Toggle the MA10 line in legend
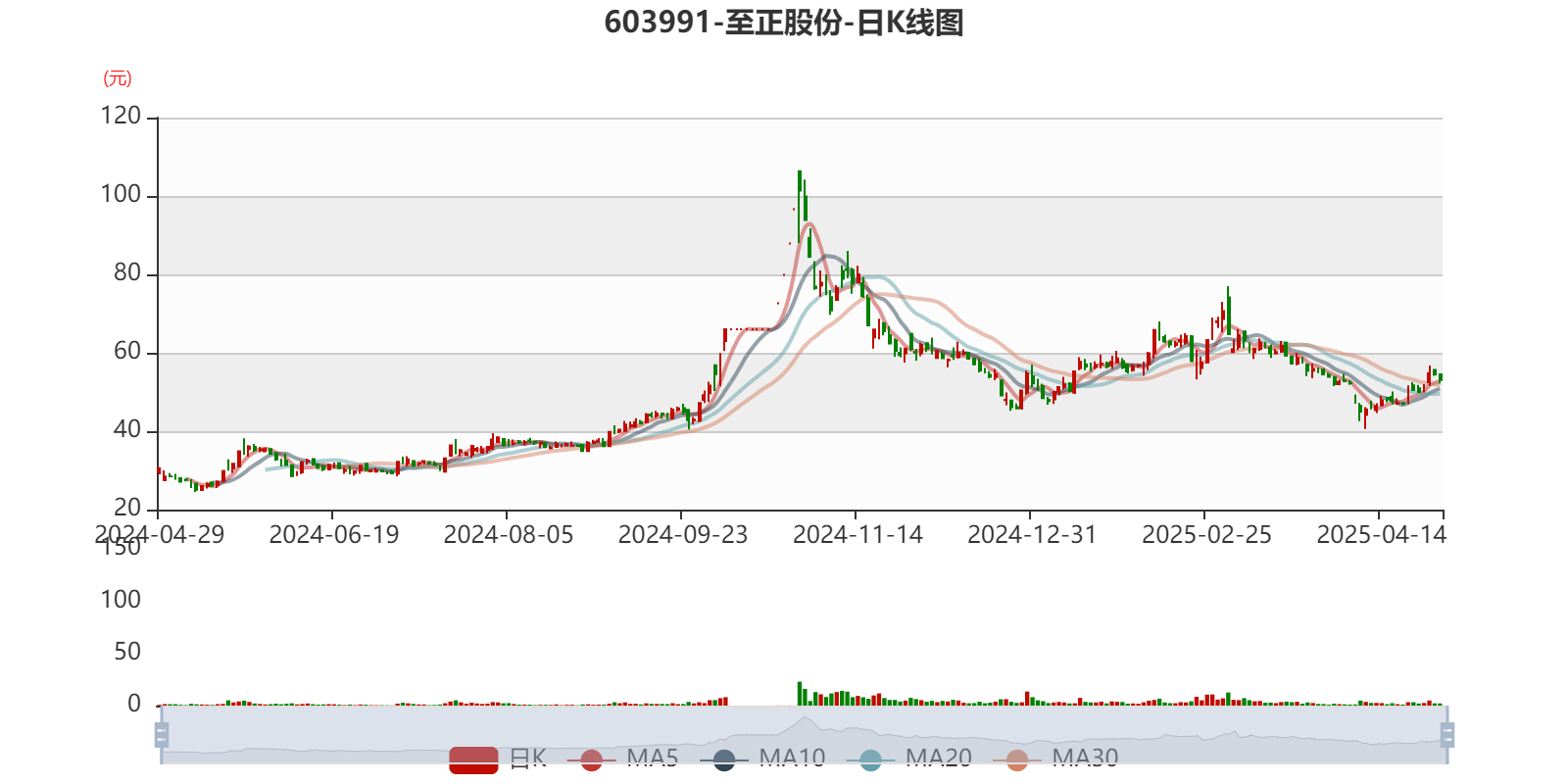 click(x=762, y=759)
